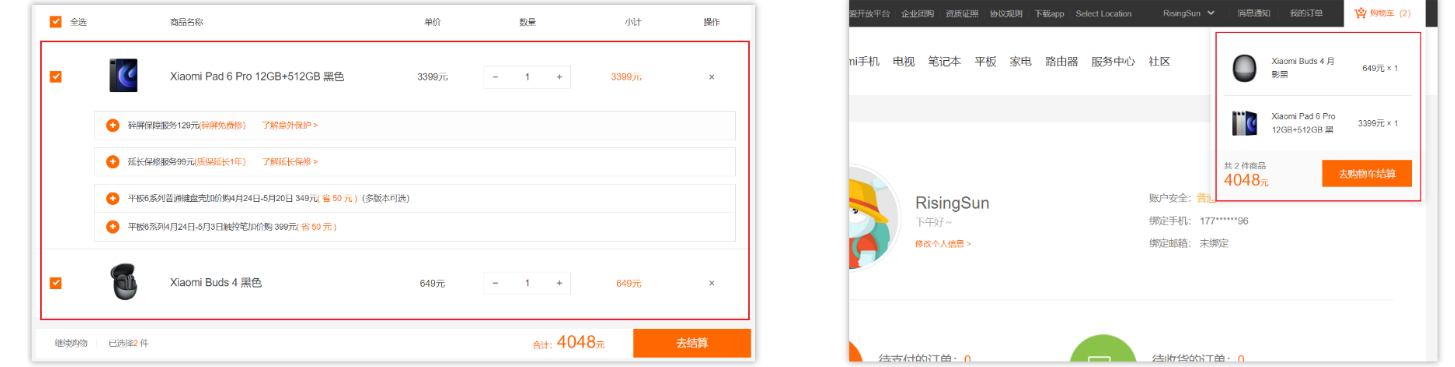Click the RisingSun name beside the avatar
Viewport: 1455px width, 367px height.
952,203
